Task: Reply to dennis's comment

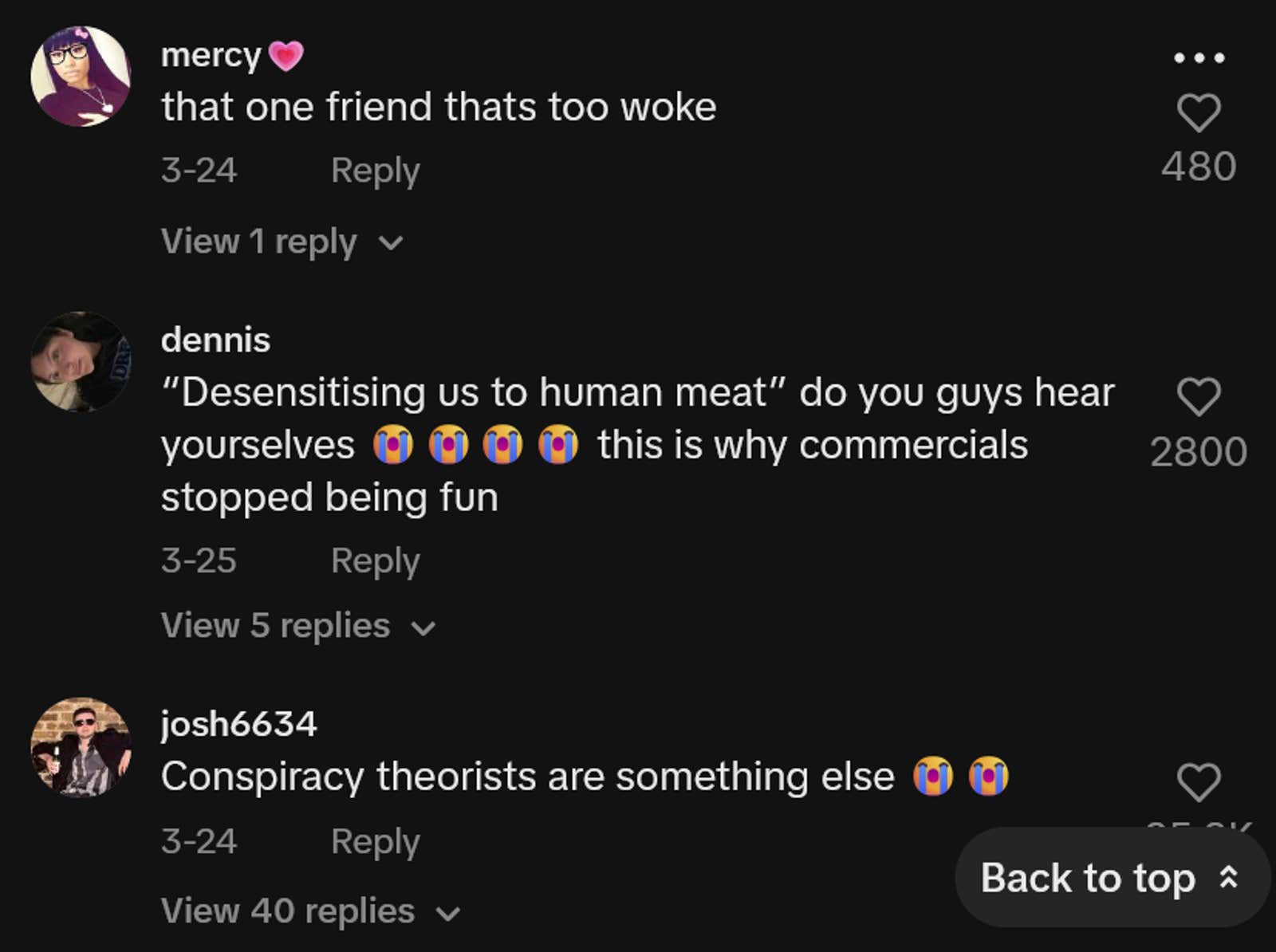Action: 375,561
